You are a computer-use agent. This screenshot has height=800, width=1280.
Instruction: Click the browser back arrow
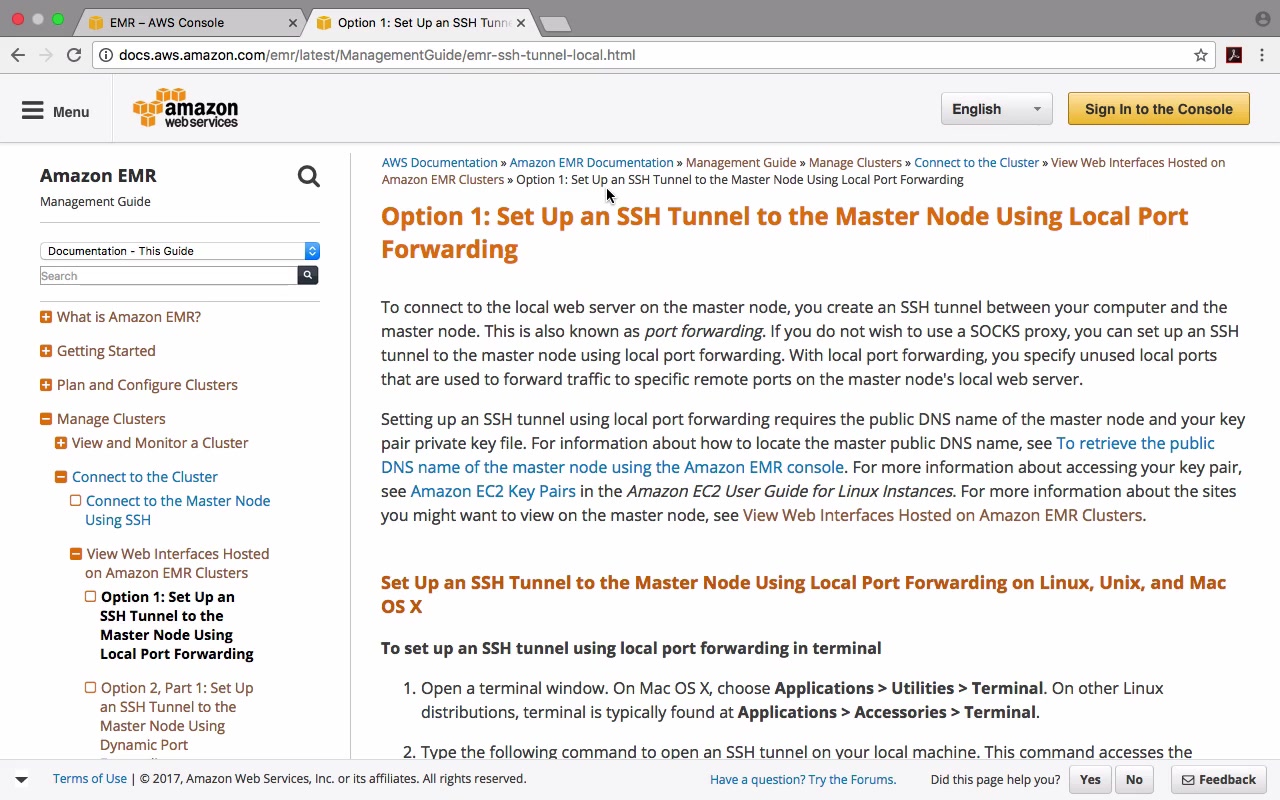tap(18, 55)
